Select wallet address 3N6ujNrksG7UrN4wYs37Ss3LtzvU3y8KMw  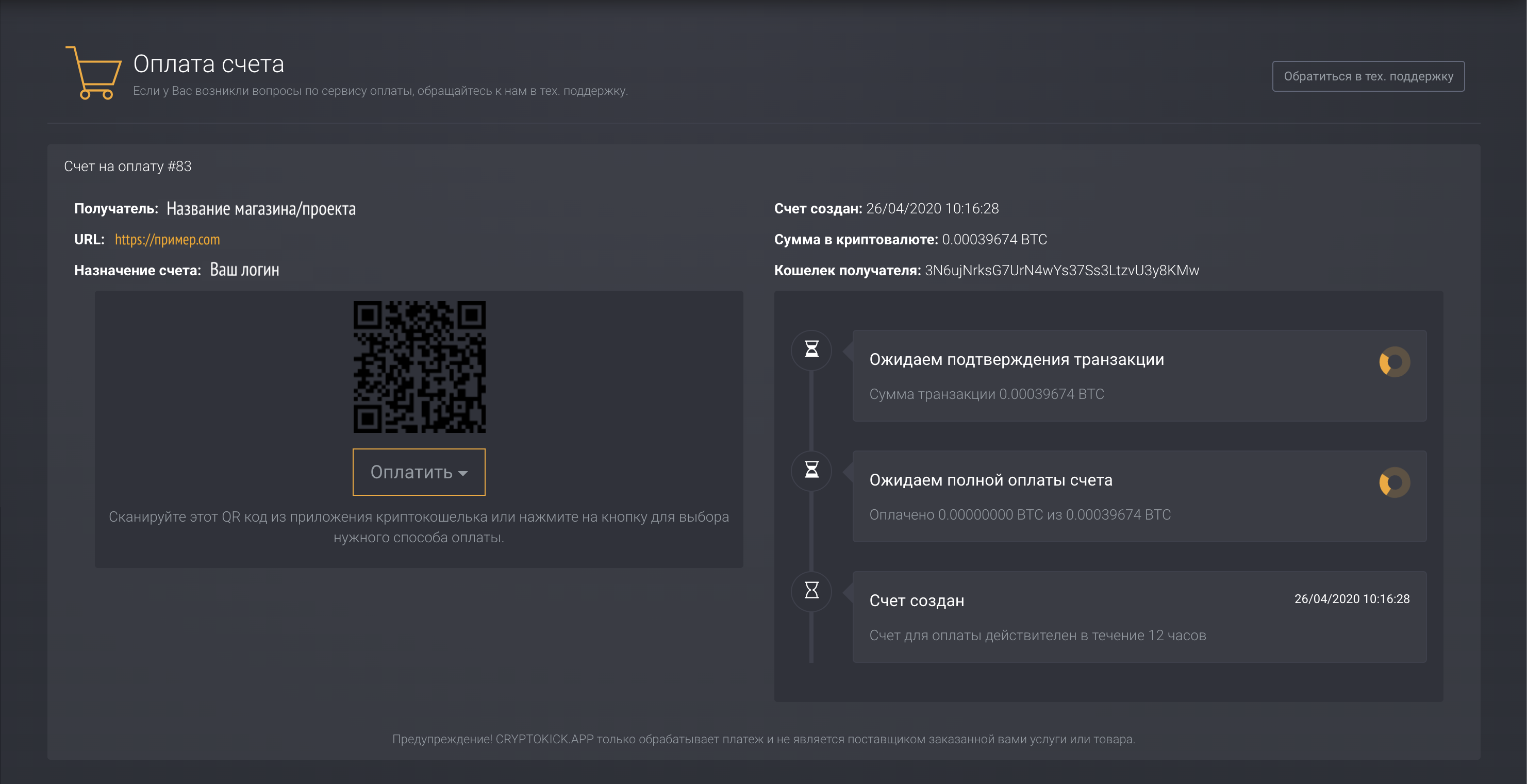click(x=1061, y=270)
